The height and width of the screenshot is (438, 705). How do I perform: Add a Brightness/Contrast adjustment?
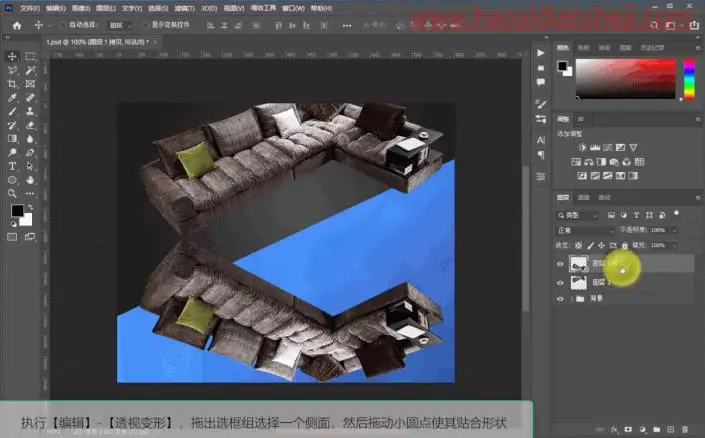tap(582, 147)
